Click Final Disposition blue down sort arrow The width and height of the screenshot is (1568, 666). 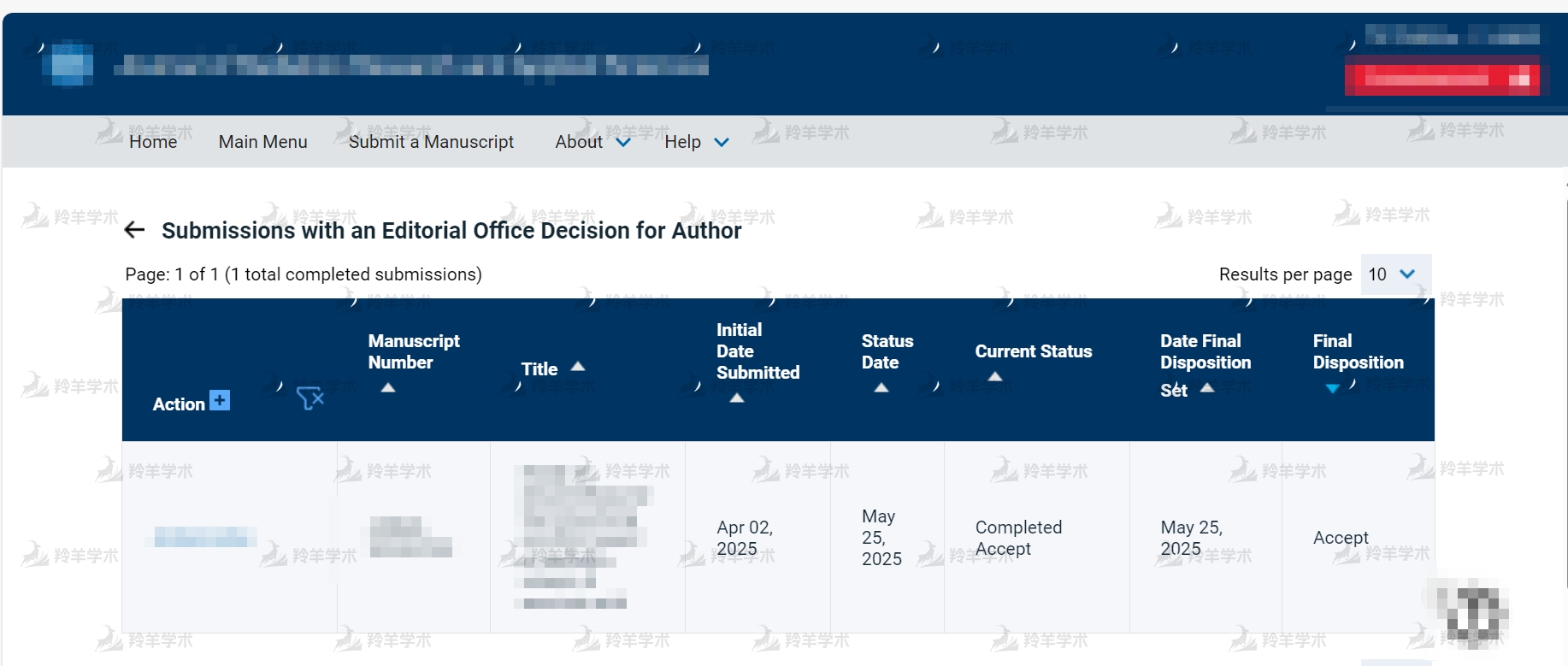click(1332, 388)
